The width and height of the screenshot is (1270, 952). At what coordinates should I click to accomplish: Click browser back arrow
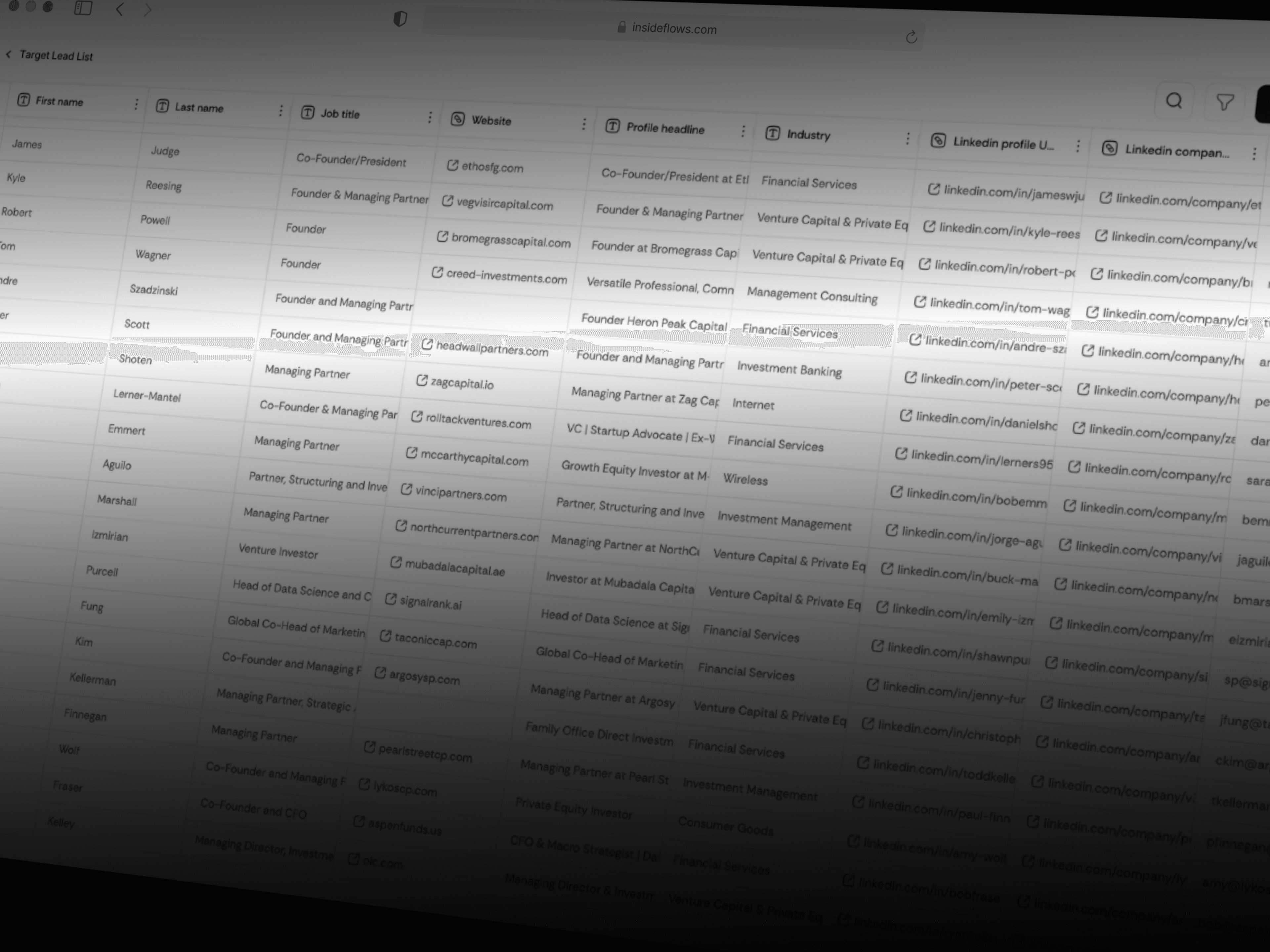(x=120, y=9)
